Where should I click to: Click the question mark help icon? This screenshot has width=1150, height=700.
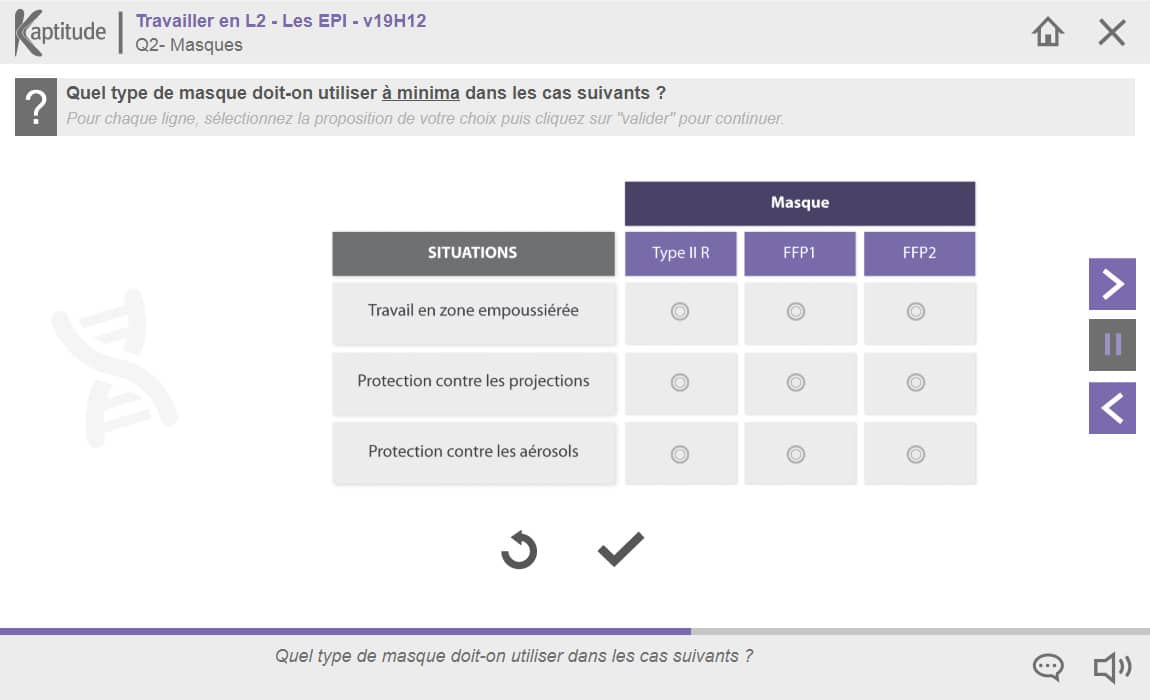tap(35, 107)
